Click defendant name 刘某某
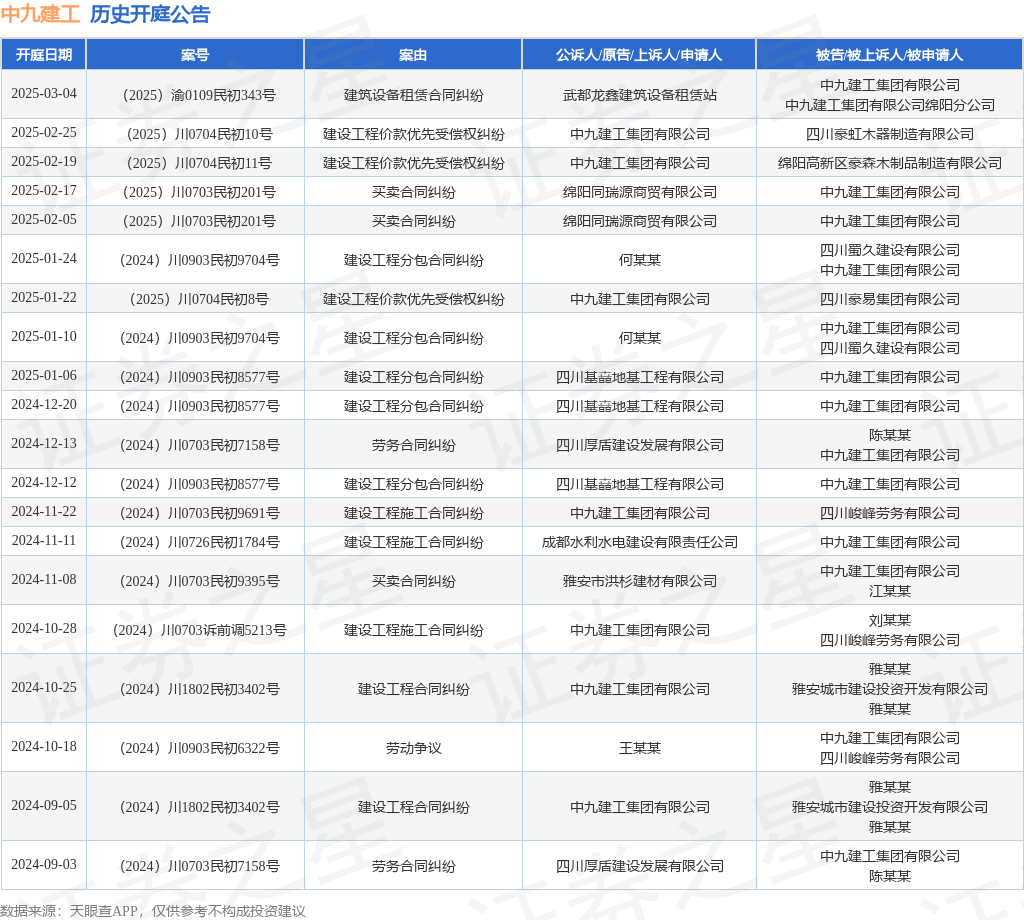The image size is (1024, 920). [x=889, y=620]
